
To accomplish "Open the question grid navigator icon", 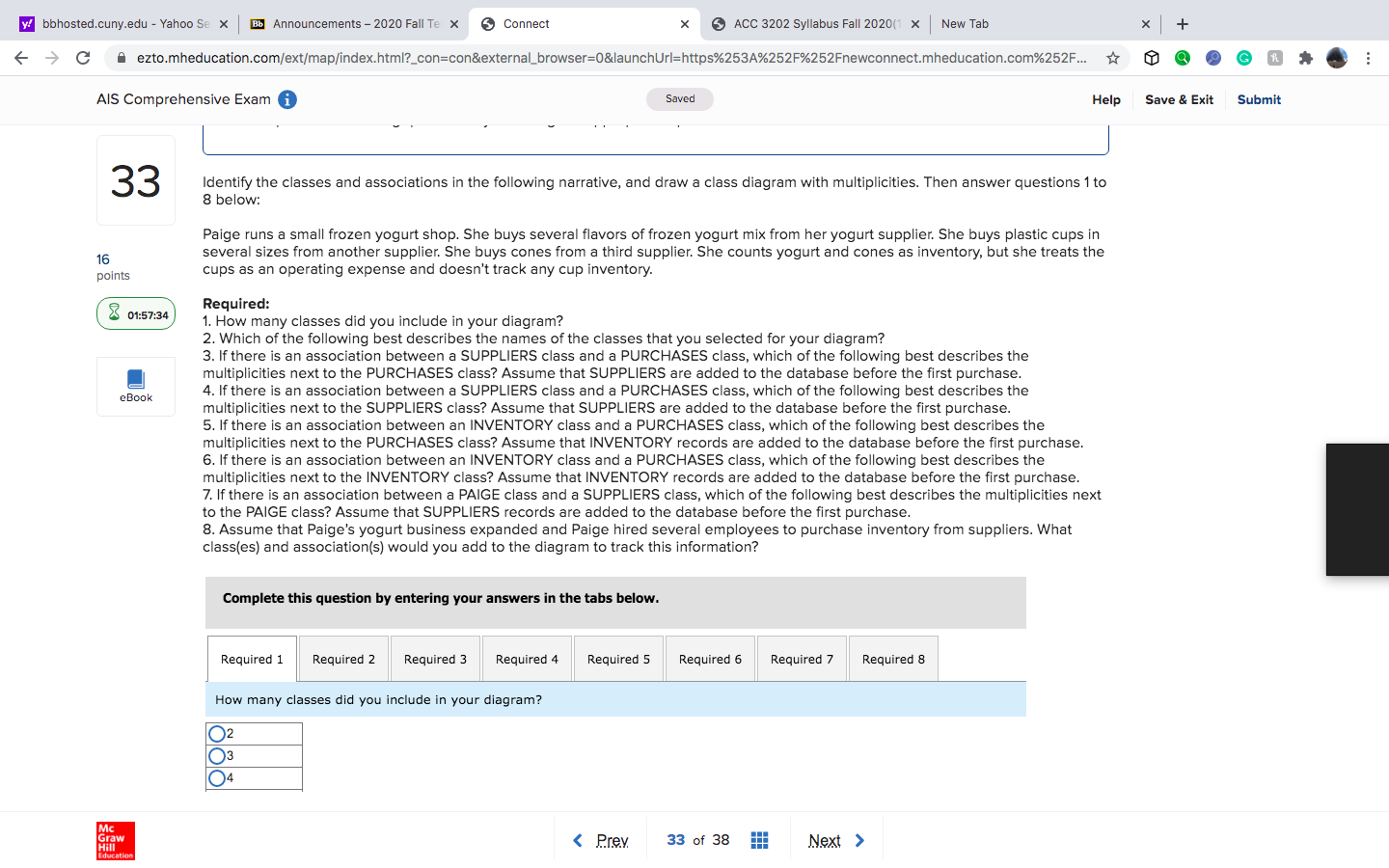I will click(x=759, y=840).
